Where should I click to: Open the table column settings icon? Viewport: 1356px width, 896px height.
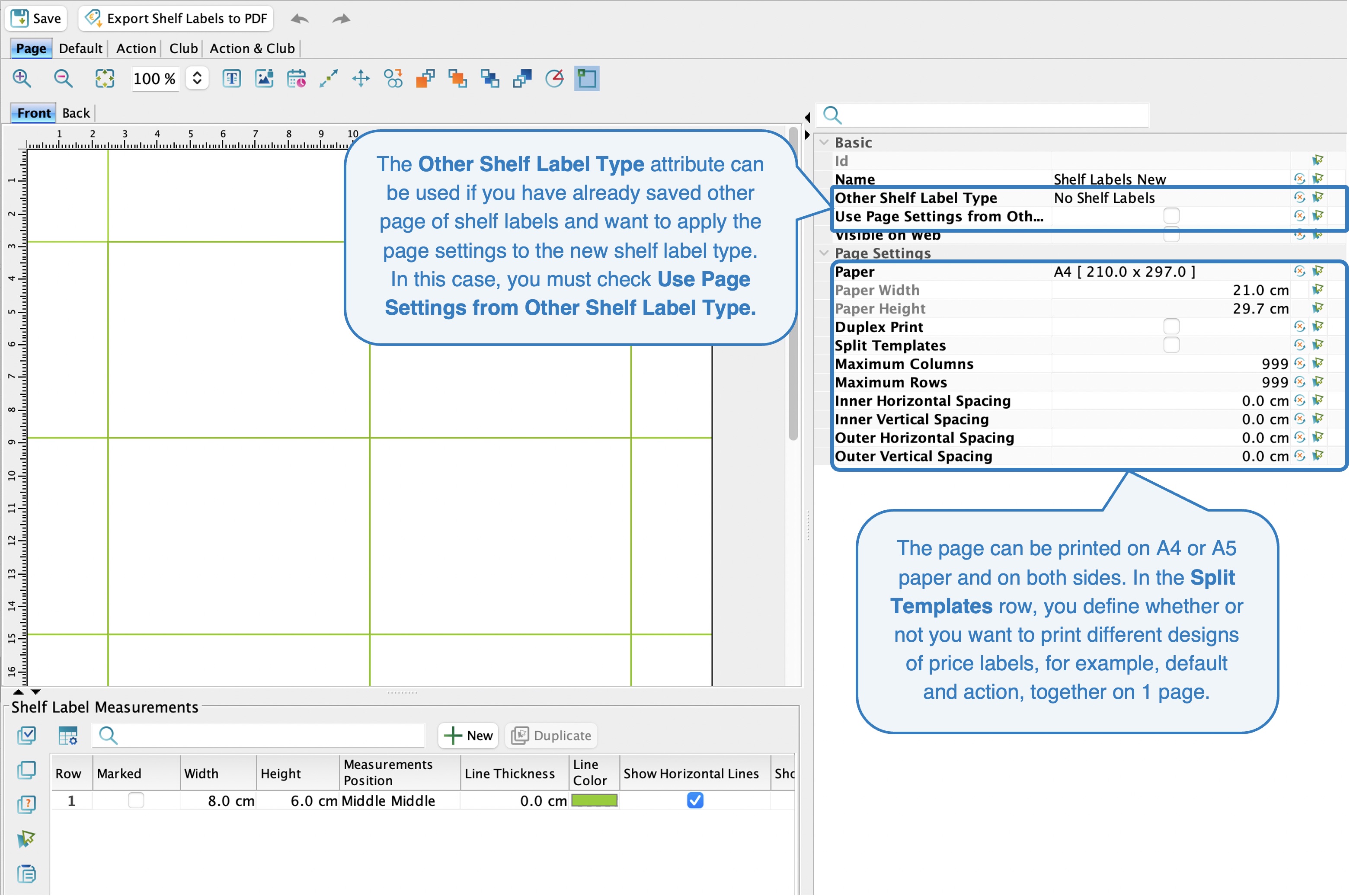[68, 736]
